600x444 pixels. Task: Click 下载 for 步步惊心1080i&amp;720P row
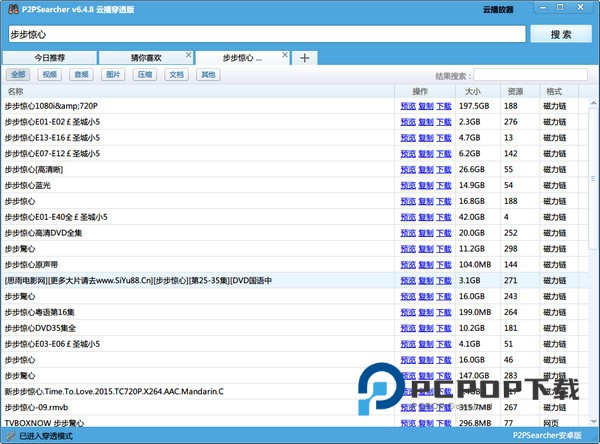[x=444, y=106]
